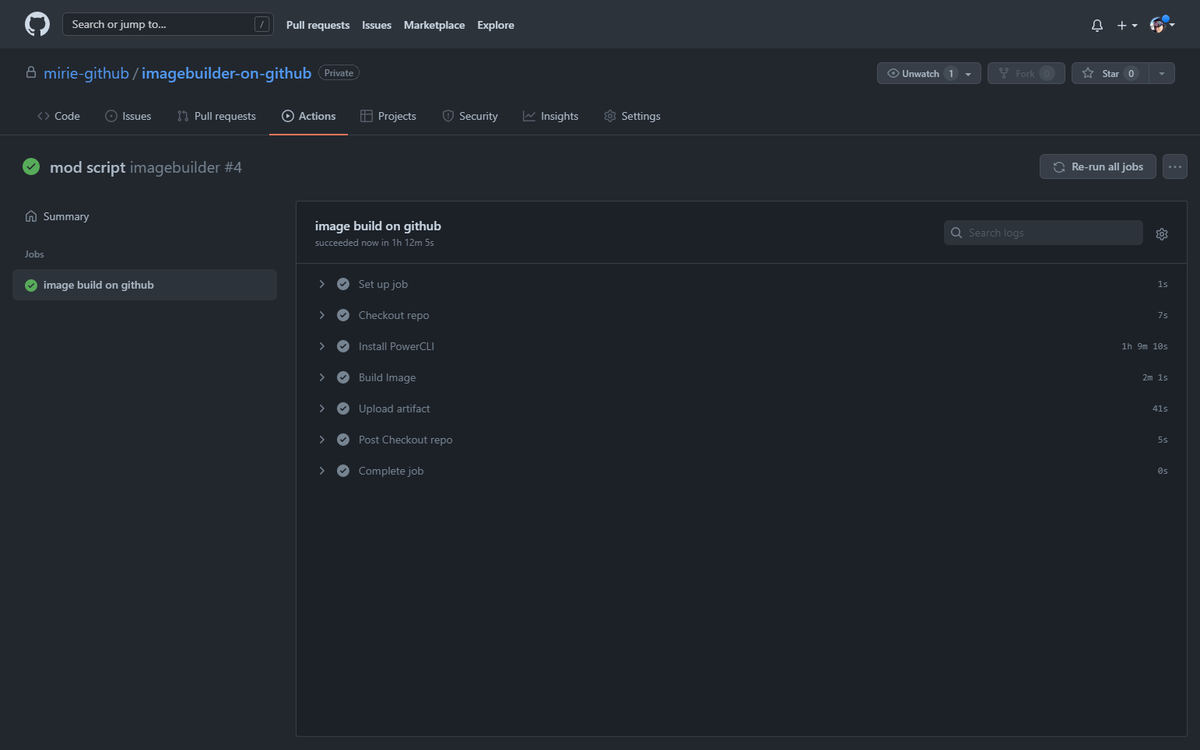Focus the Search or jump to field
The height and width of the screenshot is (750, 1200).
tap(168, 24)
